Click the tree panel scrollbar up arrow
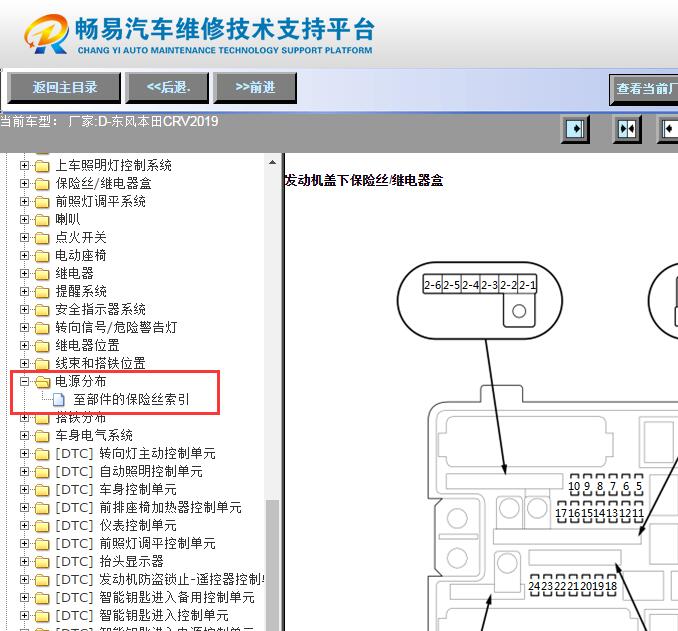678x631 pixels. click(273, 163)
